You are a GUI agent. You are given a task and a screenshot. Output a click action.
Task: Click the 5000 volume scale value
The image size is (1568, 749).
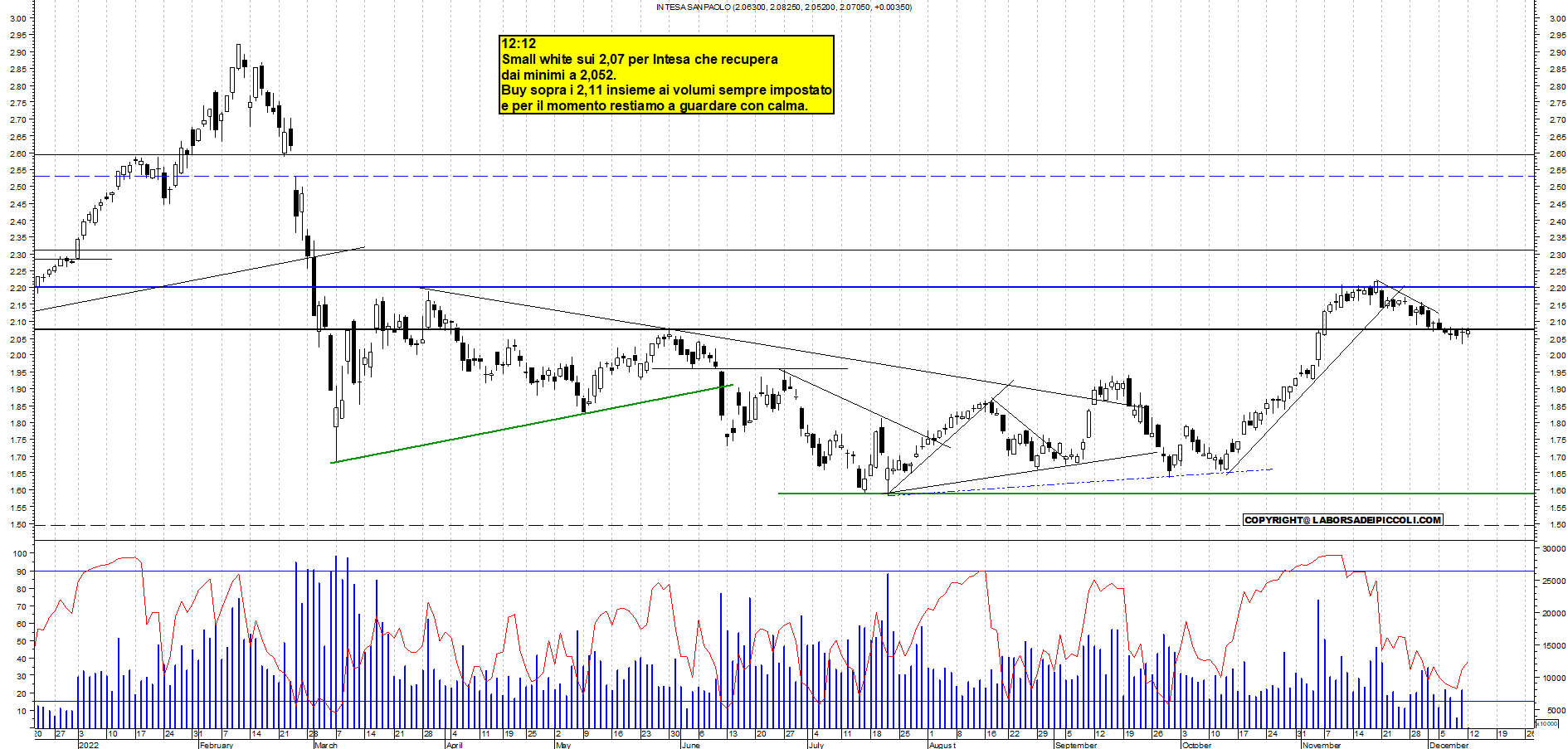(x=1556, y=711)
